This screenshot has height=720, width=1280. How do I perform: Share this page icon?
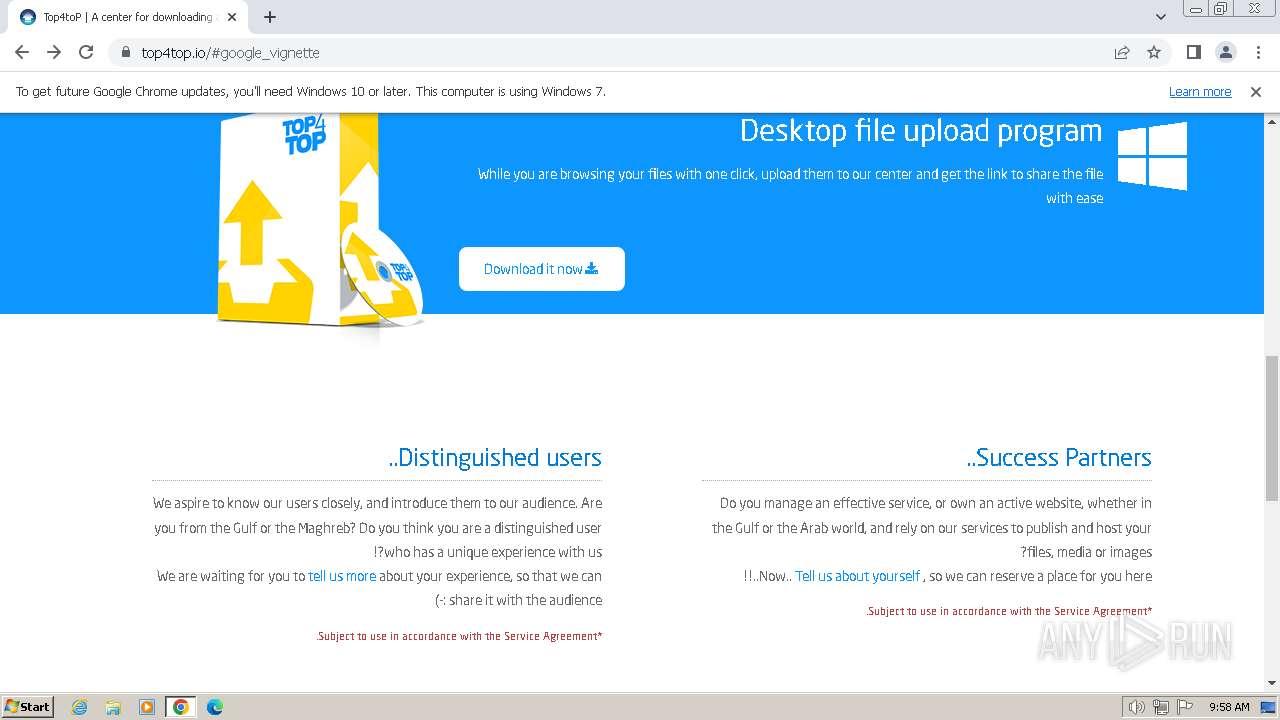click(x=1122, y=52)
